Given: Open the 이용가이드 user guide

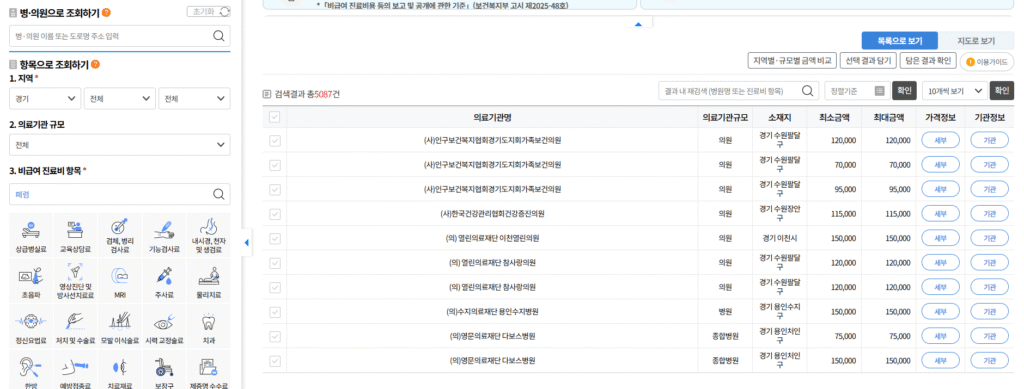Looking at the screenshot, I should pos(986,61).
